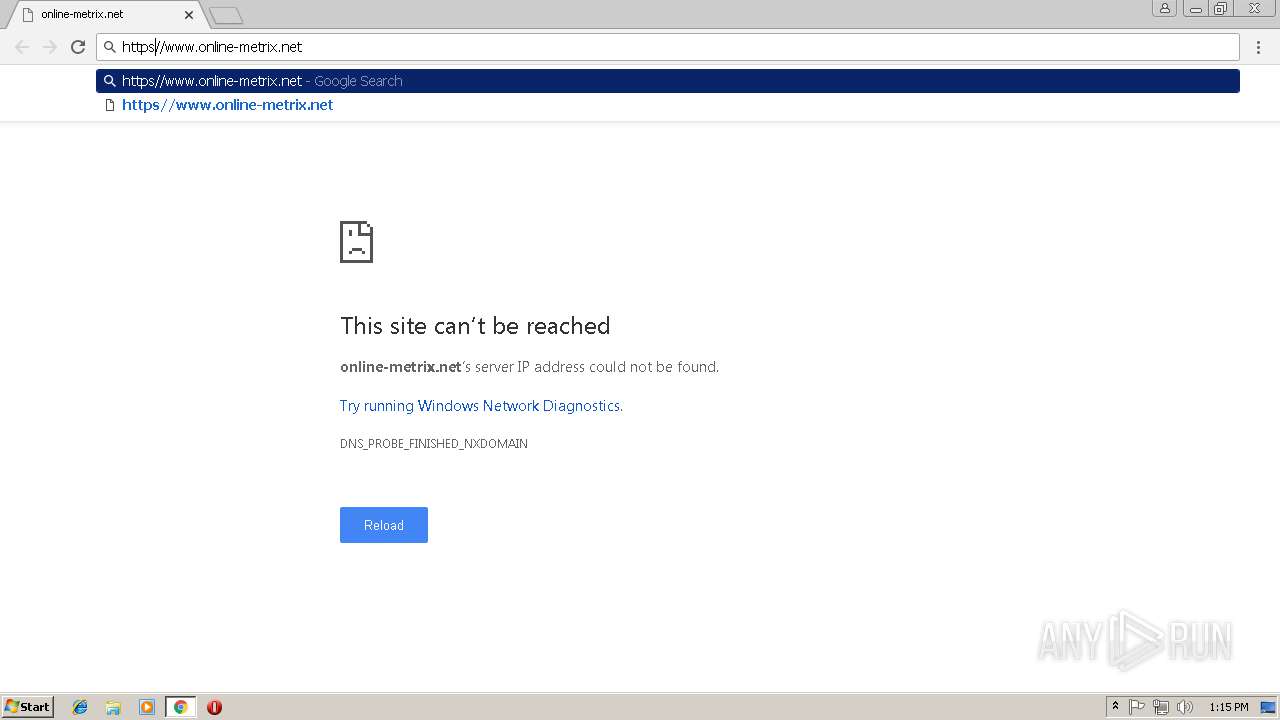Close the online-metrix.net tab
1280x720 pixels.
(189, 15)
